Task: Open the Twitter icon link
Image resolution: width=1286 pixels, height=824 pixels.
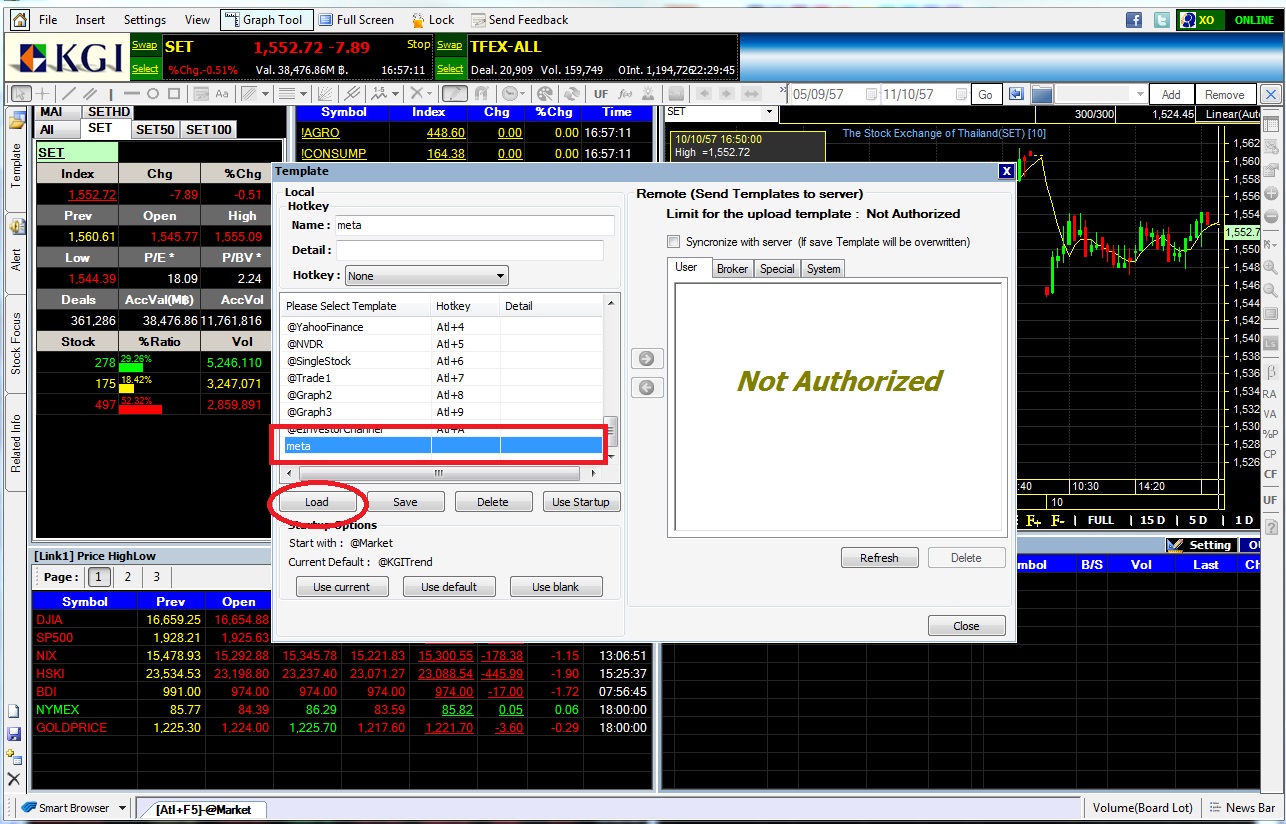Action: pyautogui.click(x=1161, y=20)
